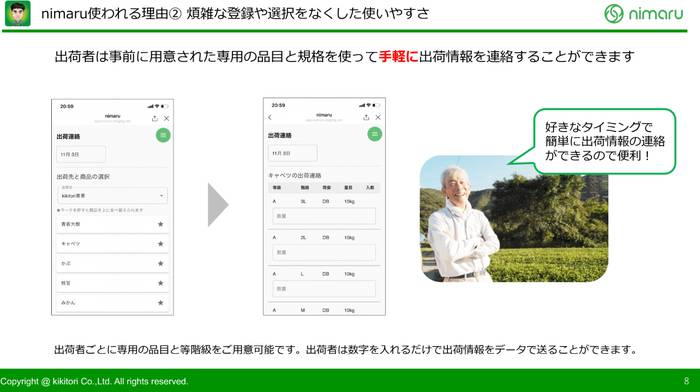Tap the green round menu button in right phone
The image size is (700, 392).
coord(375,134)
